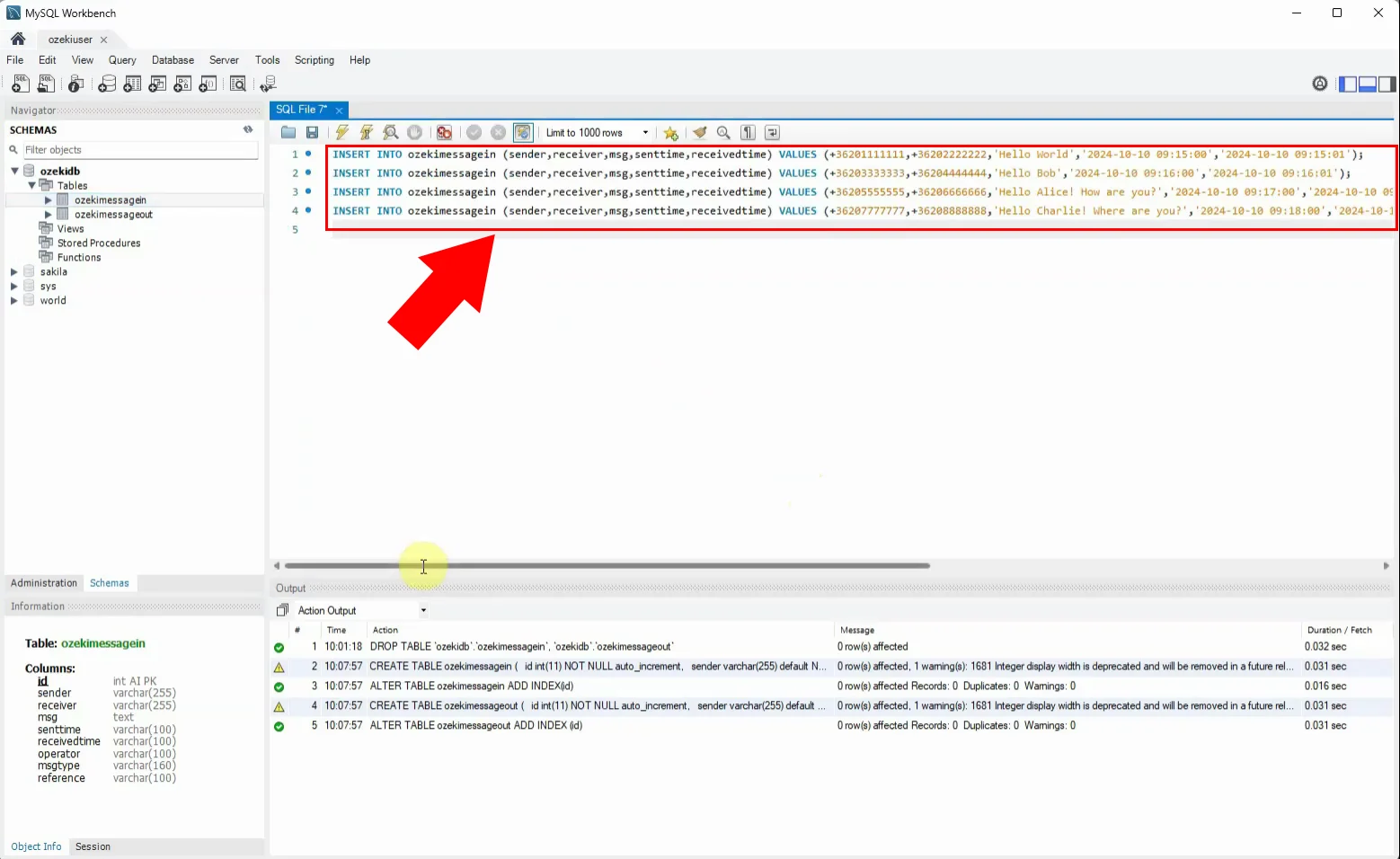1400x859 pixels.
Task: Open the Help menu
Action: [359, 60]
